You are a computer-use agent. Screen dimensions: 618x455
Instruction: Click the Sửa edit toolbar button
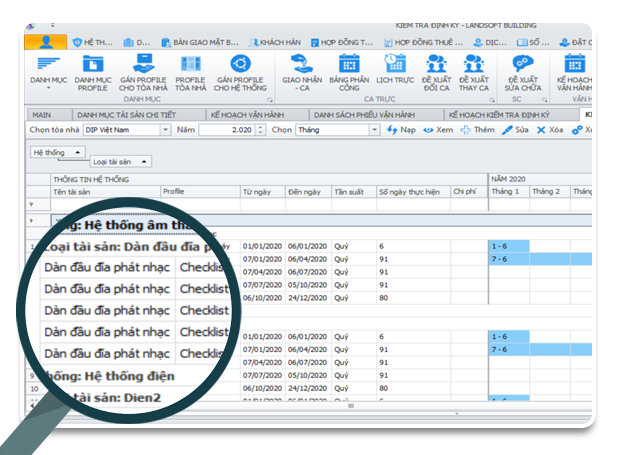pyautogui.click(x=515, y=130)
